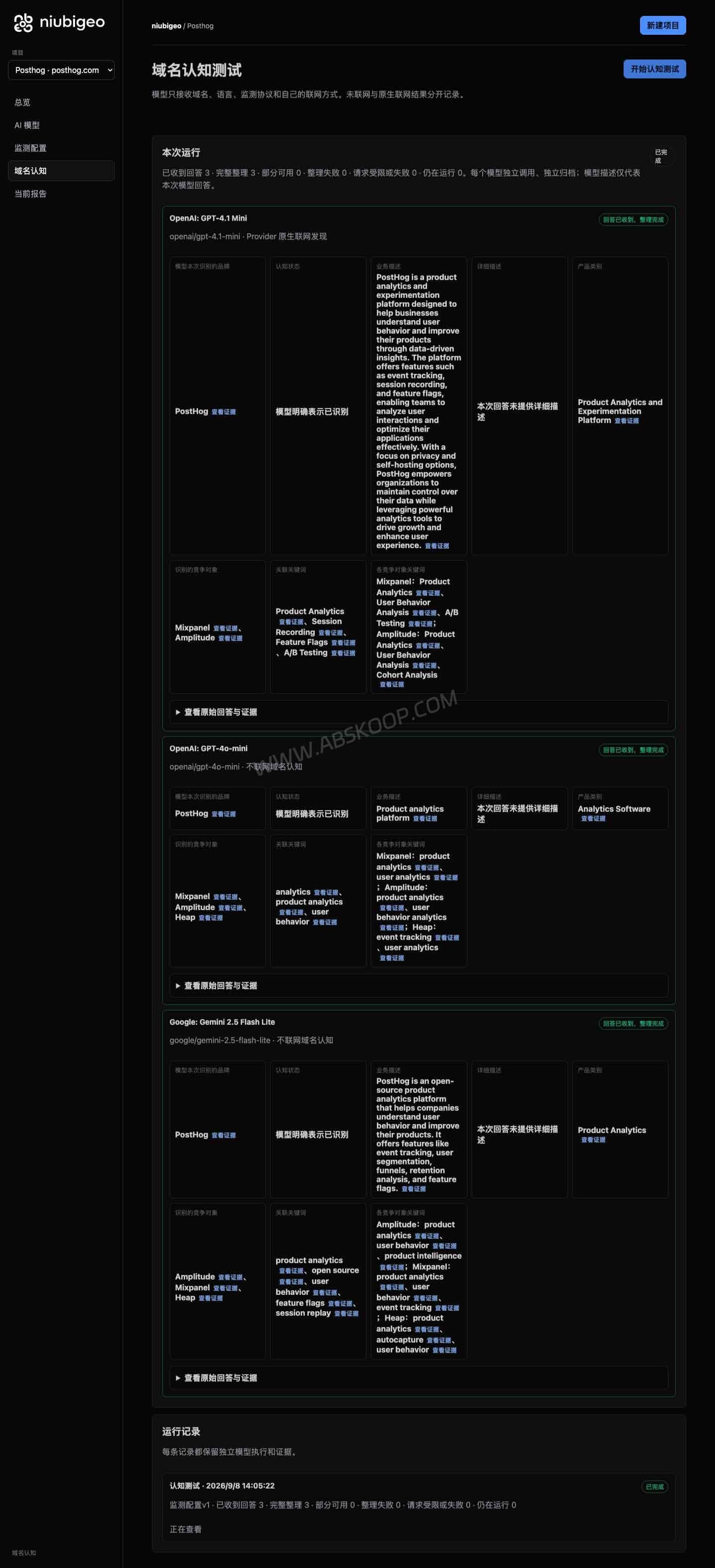Screen dimensions: 715x1568
Task: Click google/gemini-2.5-flash-lite · 不联网域名认知 text
Action: 251,1041
